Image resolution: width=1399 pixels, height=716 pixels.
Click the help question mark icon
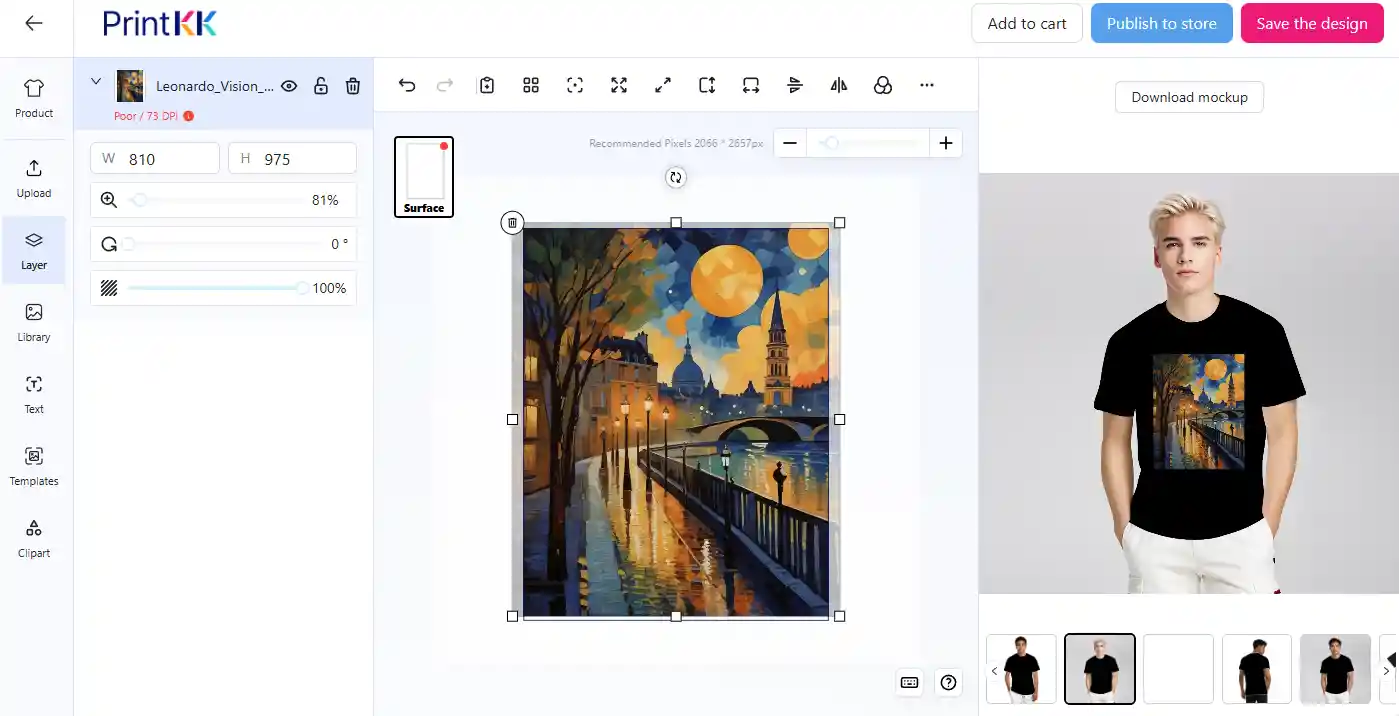[949, 682]
